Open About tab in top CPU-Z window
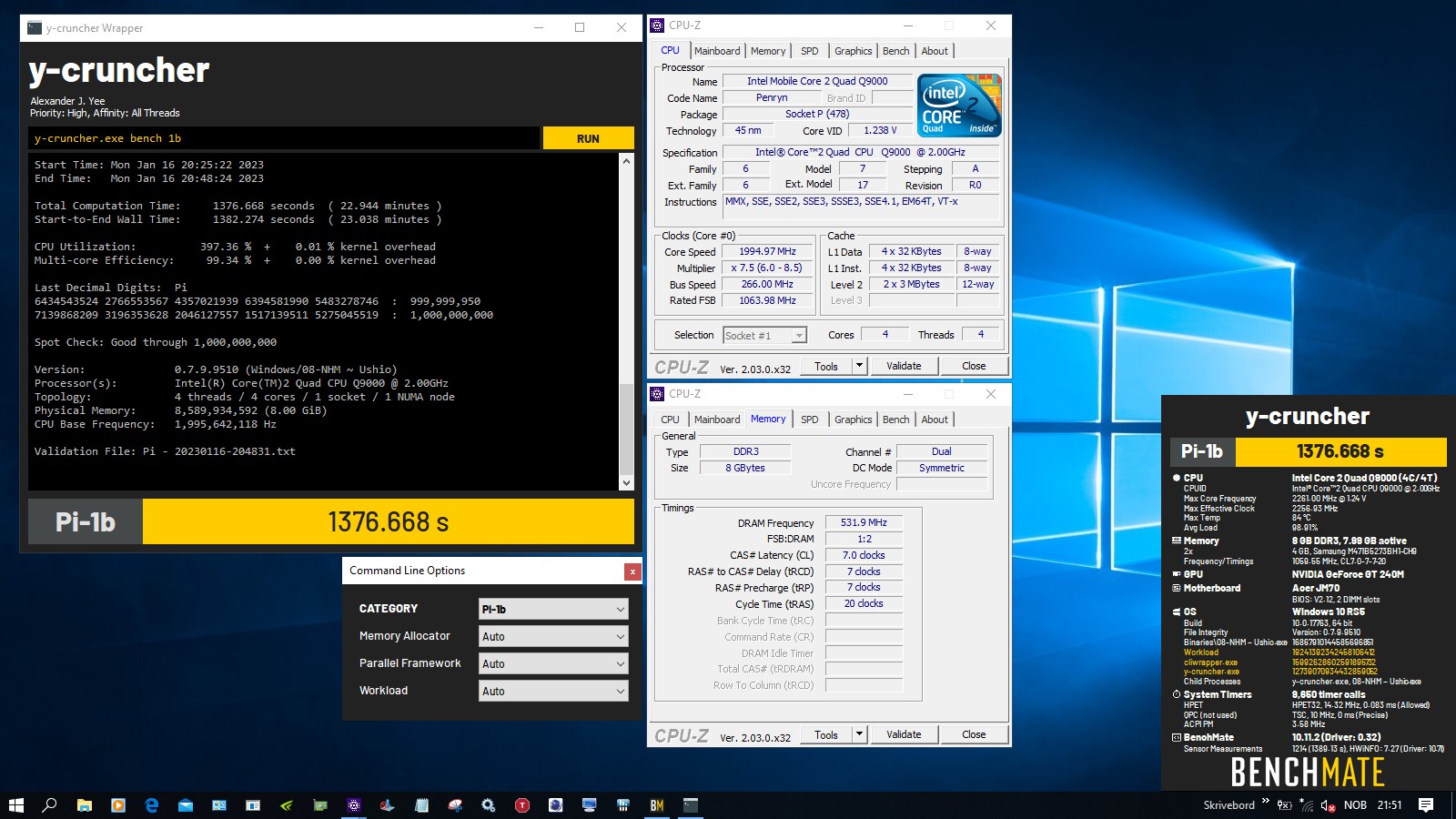The height and width of the screenshot is (819, 1456). point(935,51)
